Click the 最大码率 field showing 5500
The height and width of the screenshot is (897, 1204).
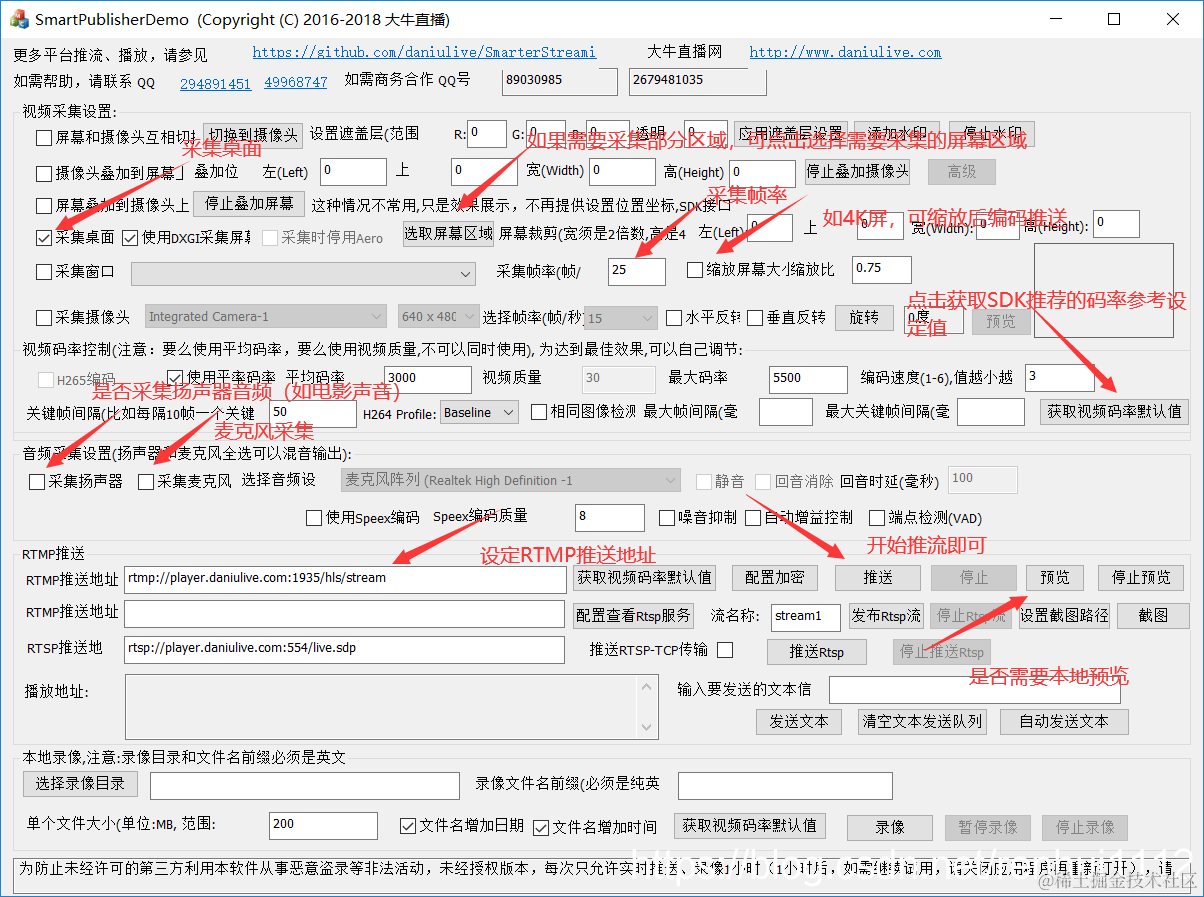pyautogui.click(x=808, y=379)
